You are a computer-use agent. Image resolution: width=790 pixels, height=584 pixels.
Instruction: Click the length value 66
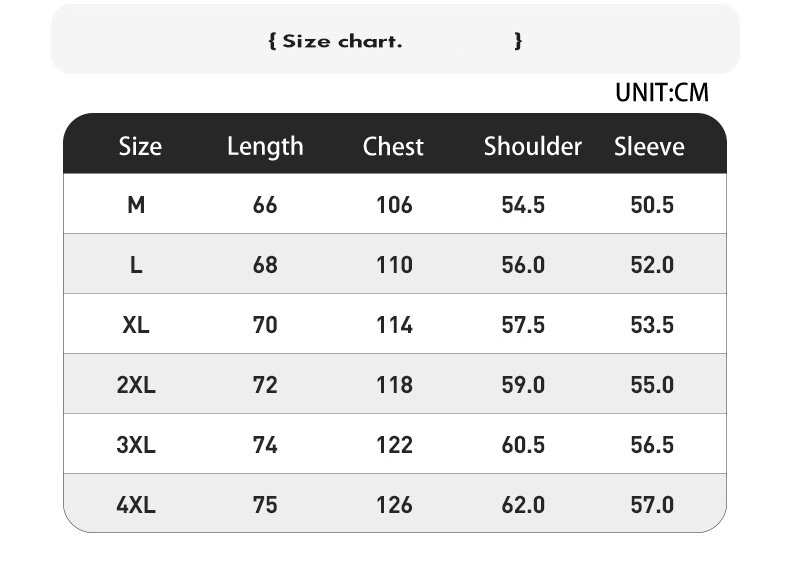(265, 205)
